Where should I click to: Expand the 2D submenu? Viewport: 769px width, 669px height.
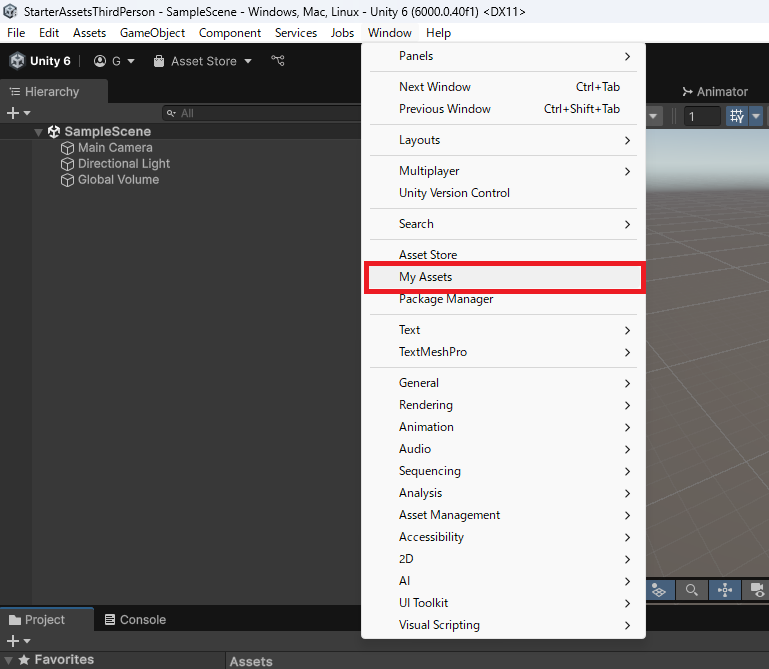[503, 559]
